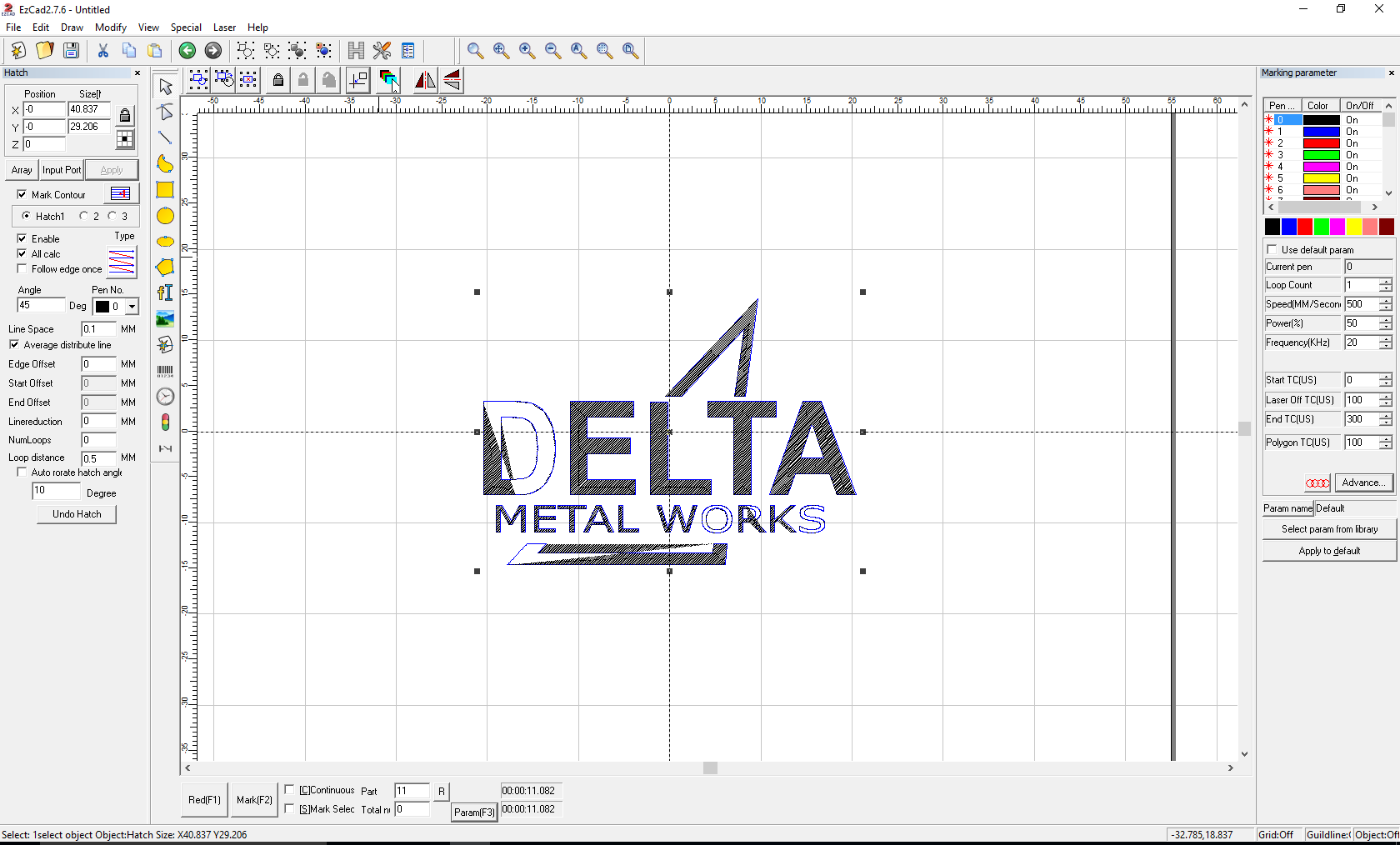The image size is (1400, 845).
Task: Click the zoom out magnifier icon
Action: [553, 50]
